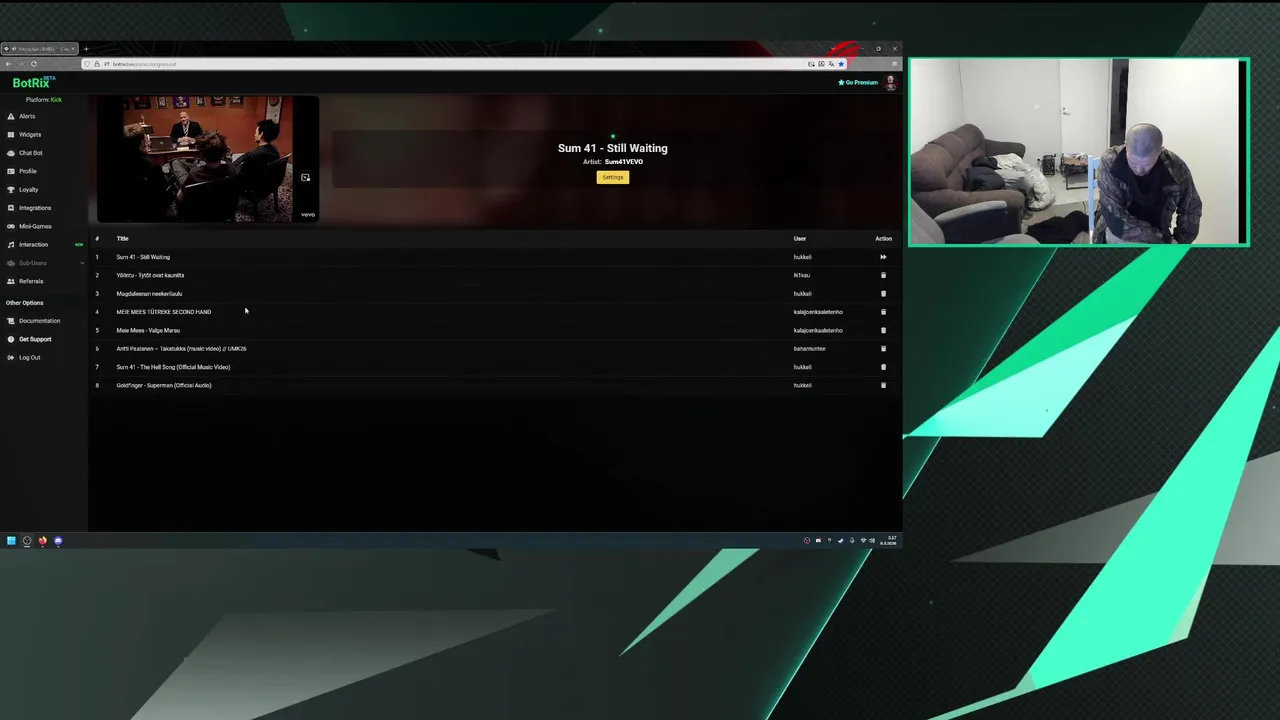Screen dimensions: 1280x720
Task: Click the Still Waiting video thumbnail
Action: pyautogui.click(x=207, y=159)
